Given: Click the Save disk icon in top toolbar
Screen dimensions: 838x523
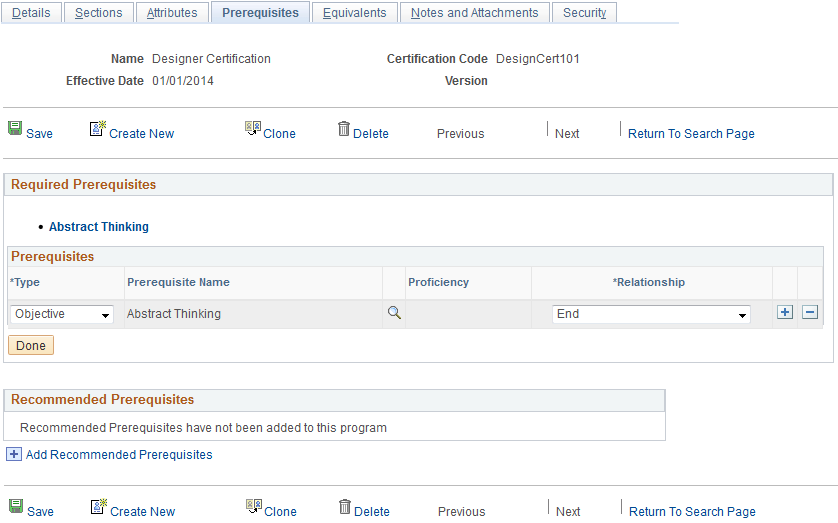Looking at the screenshot, I should point(15,128).
